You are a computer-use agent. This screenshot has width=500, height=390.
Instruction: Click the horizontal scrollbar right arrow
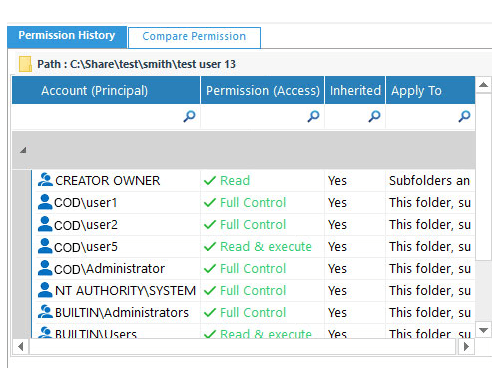pyautogui.click(x=466, y=347)
